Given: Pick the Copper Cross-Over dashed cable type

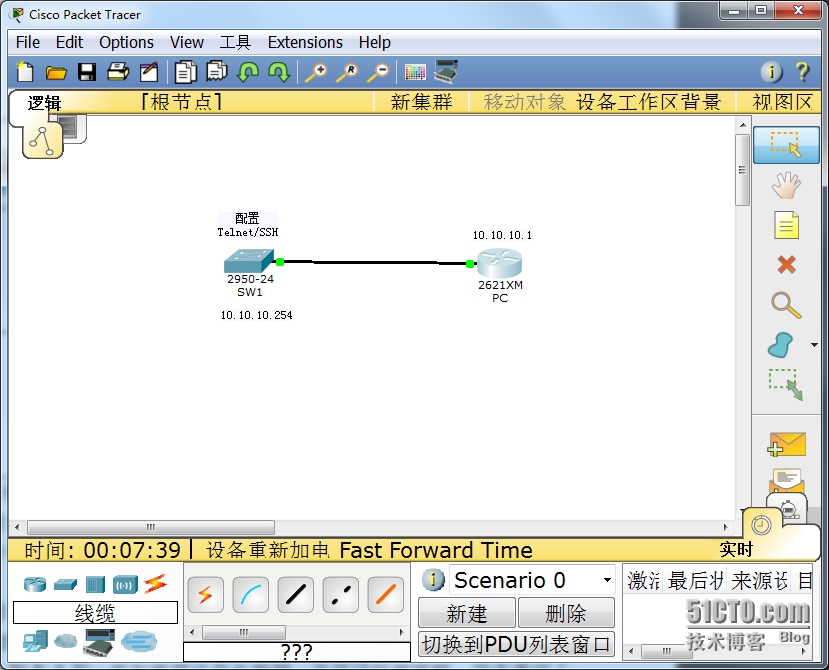Looking at the screenshot, I should [340, 595].
